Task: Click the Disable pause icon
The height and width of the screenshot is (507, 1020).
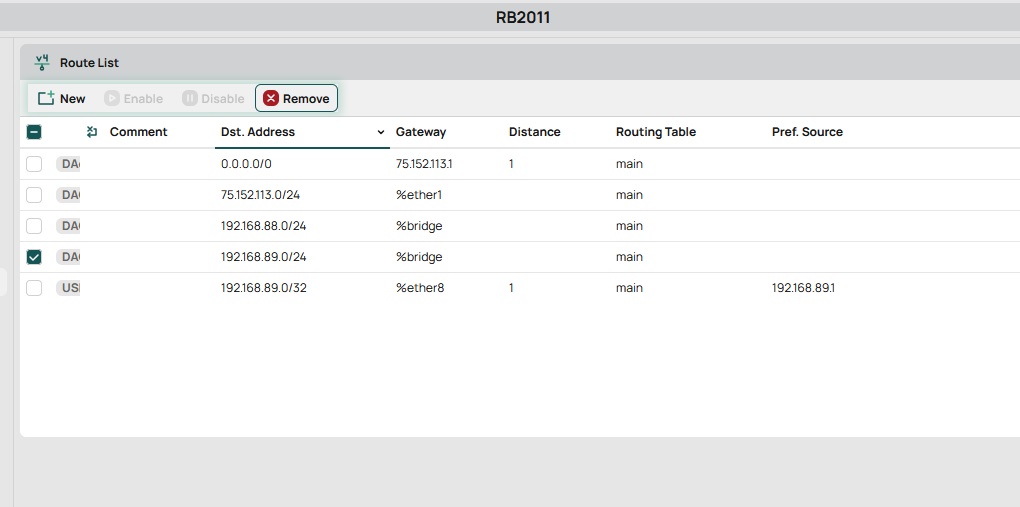Action: (189, 98)
